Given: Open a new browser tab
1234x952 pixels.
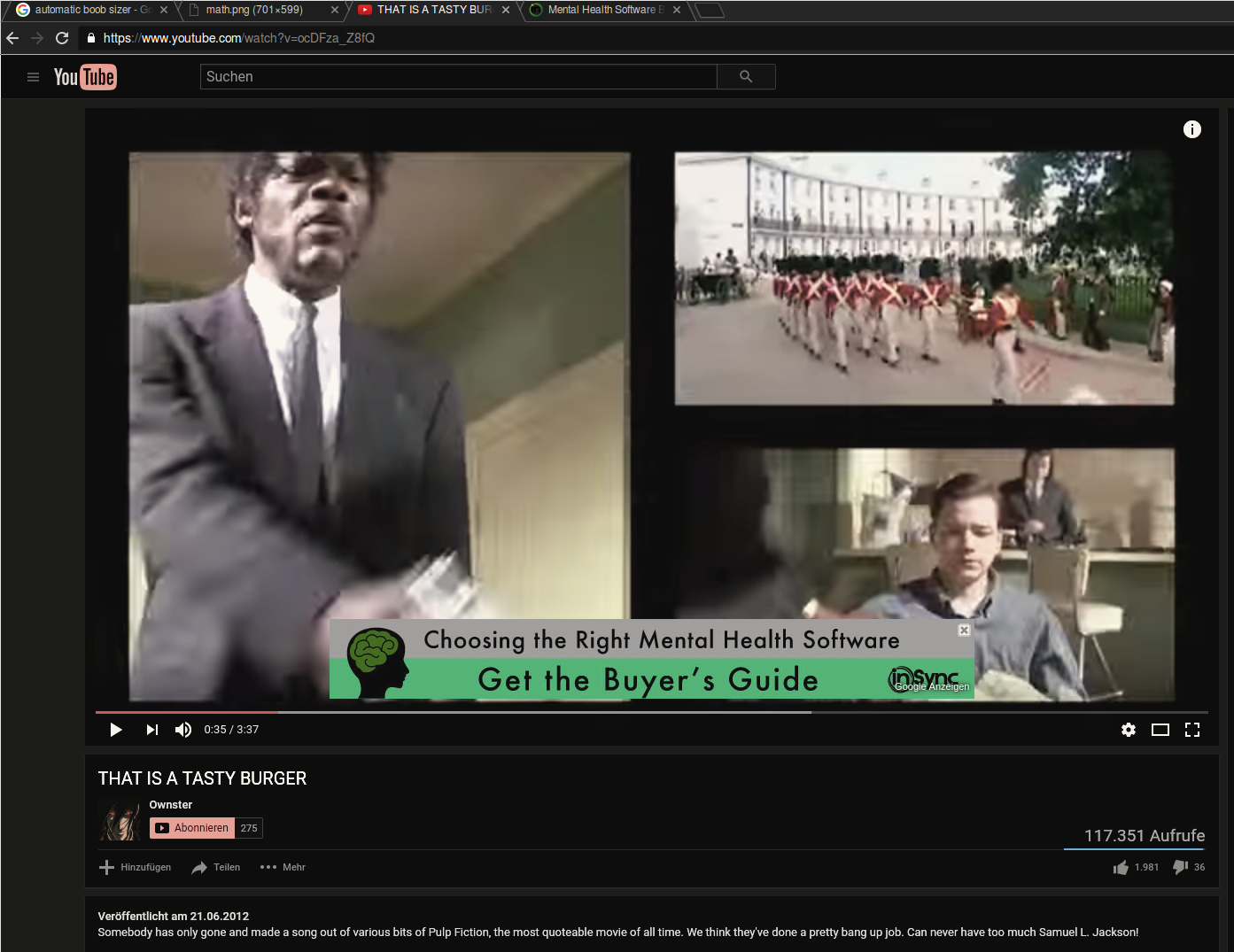Looking at the screenshot, I should tap(709, 10).
